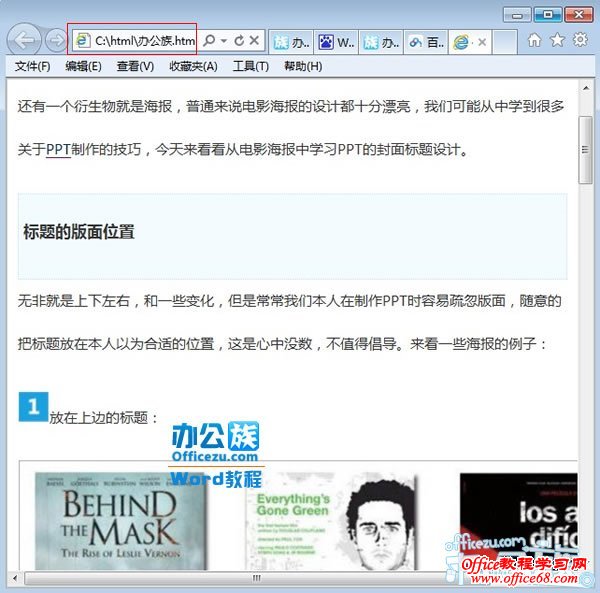Click the blue number 1 badge

pyautogui.click(x=33, y=407)
